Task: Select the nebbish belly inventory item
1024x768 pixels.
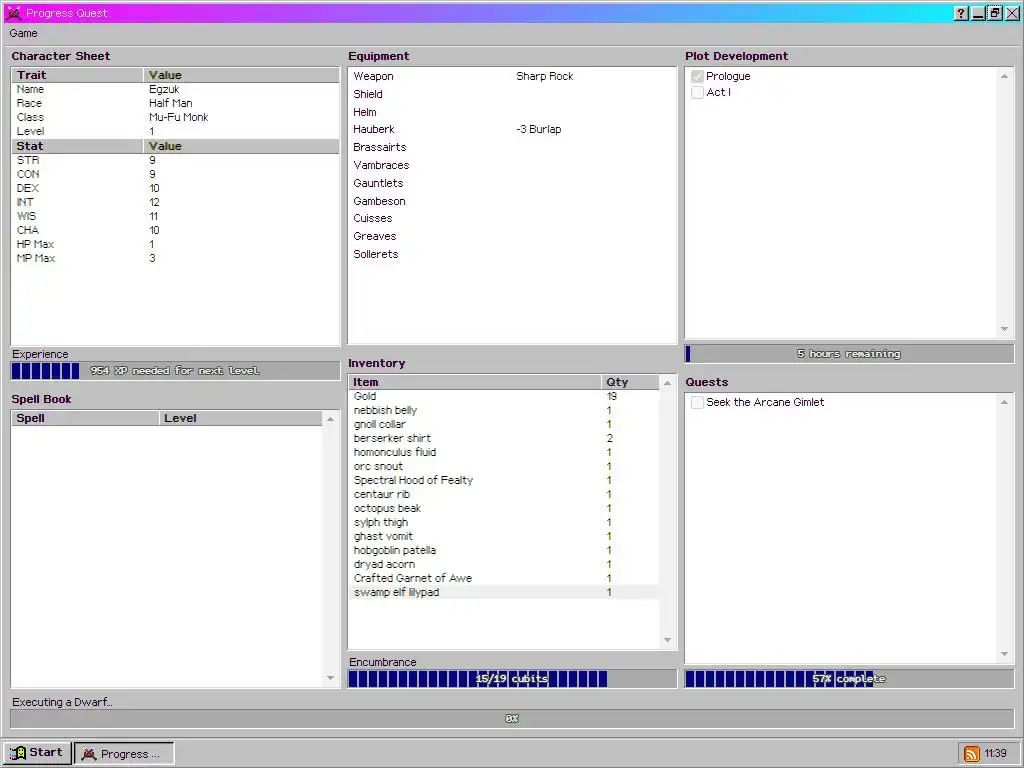Action: coord(504,410)
